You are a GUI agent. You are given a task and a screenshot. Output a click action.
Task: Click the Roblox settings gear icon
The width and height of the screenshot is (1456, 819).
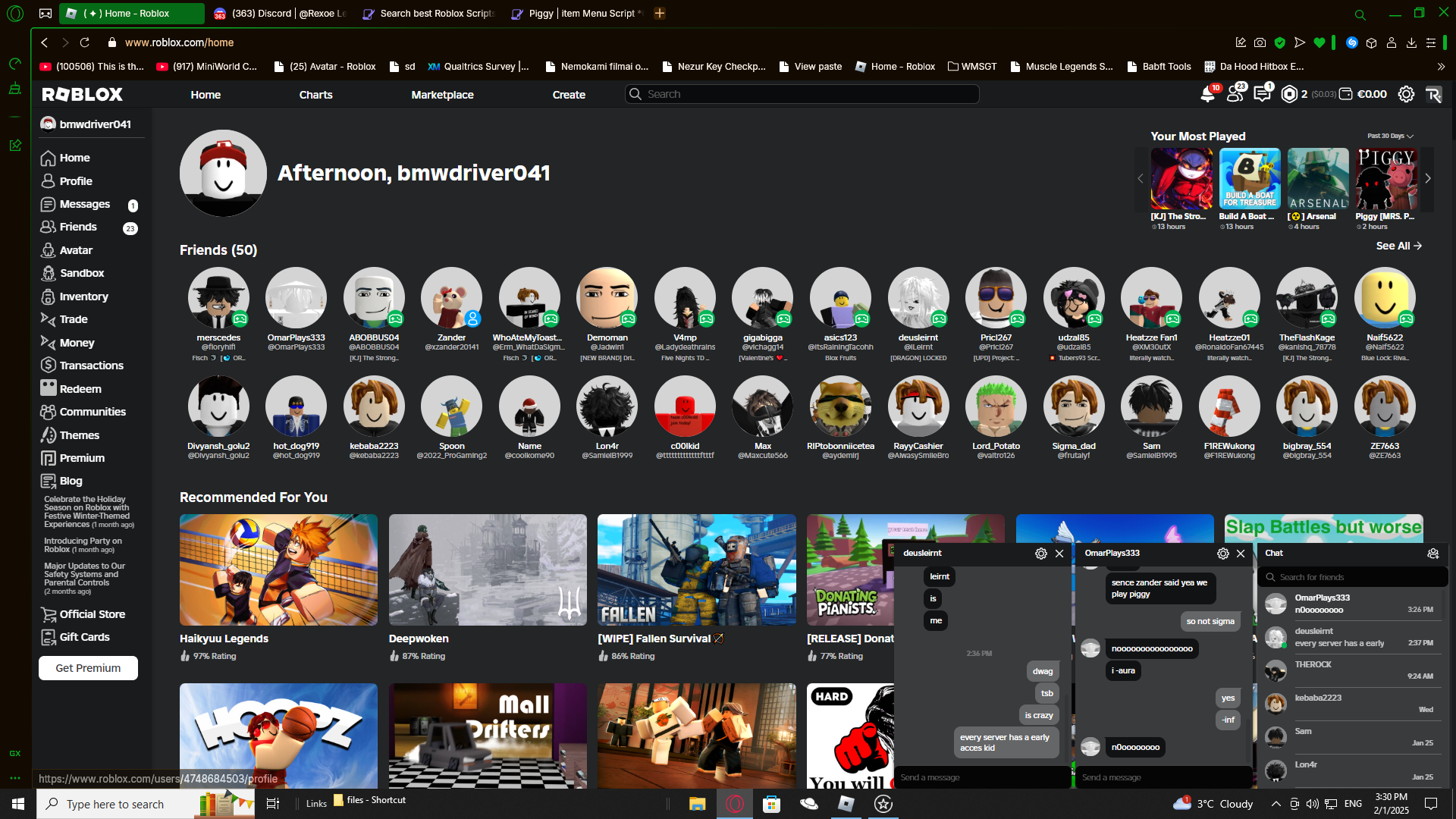pos(1406,94)
